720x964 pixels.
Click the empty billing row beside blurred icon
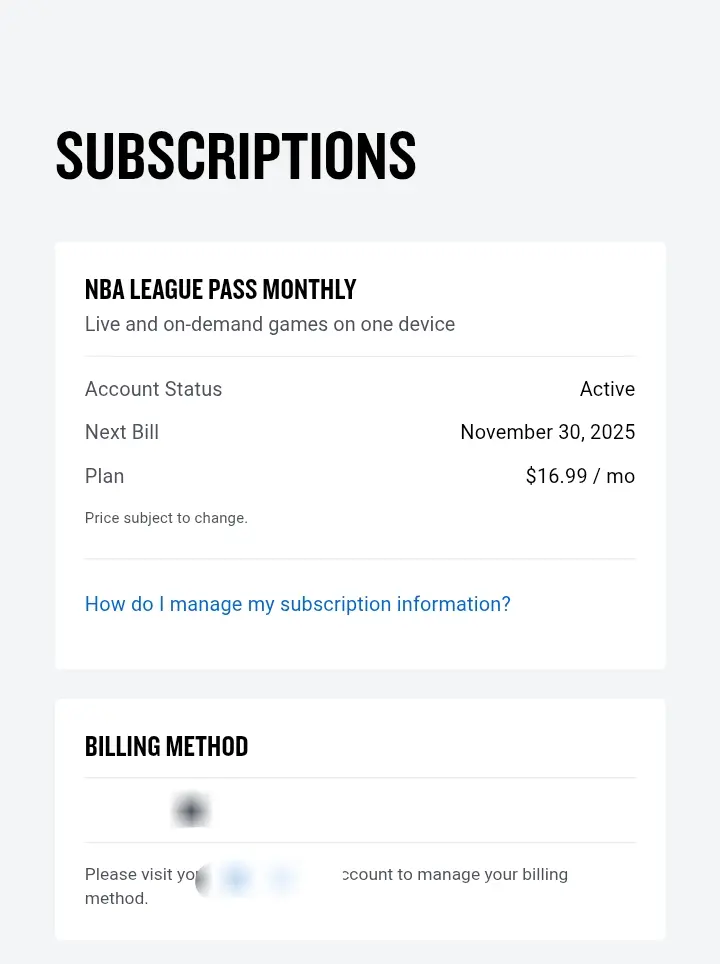pos(424,810)
